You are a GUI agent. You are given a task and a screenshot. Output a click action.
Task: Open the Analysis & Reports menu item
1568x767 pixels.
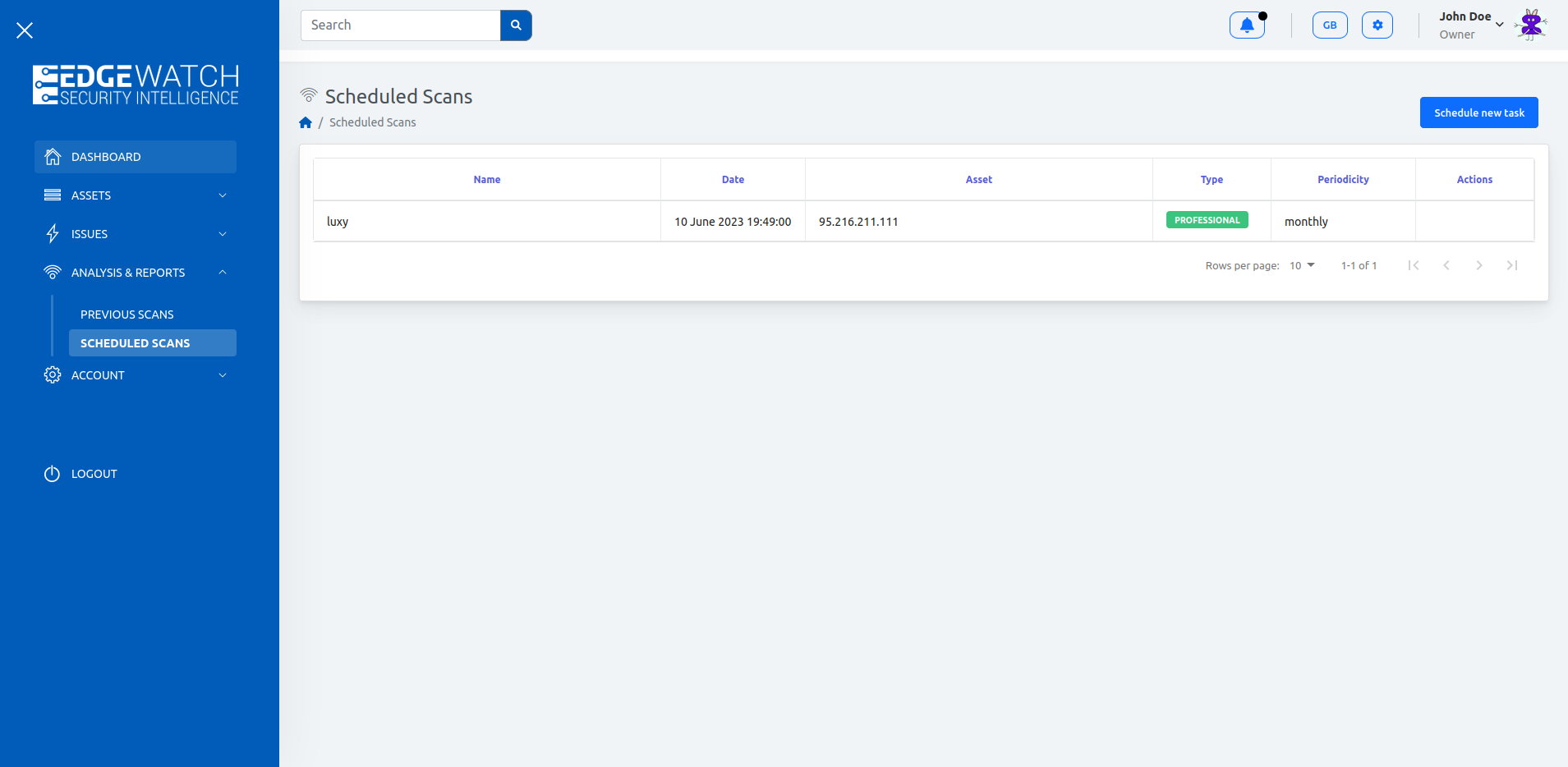(136, 273)
